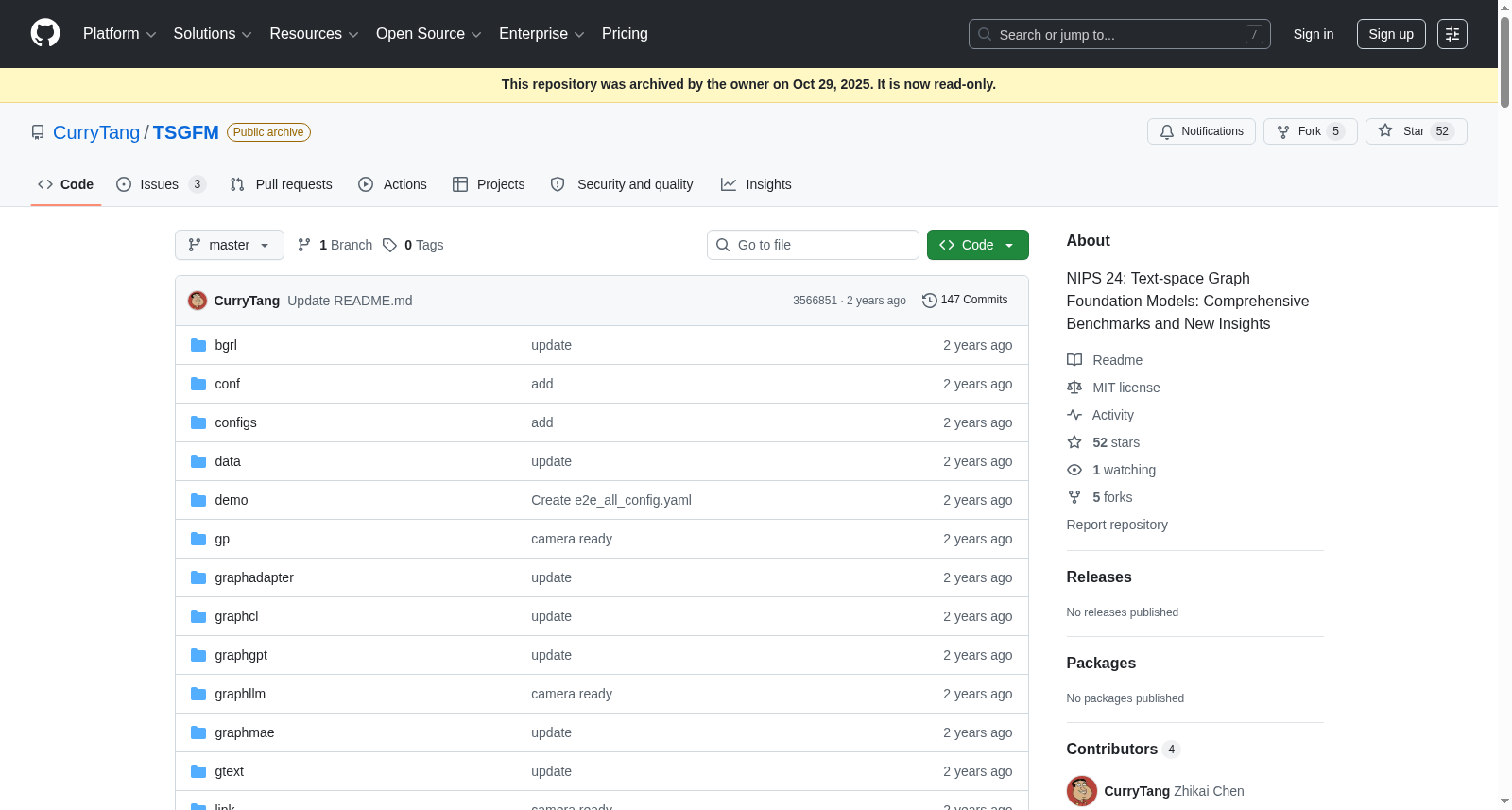Viewport: 1512px width, 810px height.
Task: Click the Sign in link
Action: (x=1314, y=34)
